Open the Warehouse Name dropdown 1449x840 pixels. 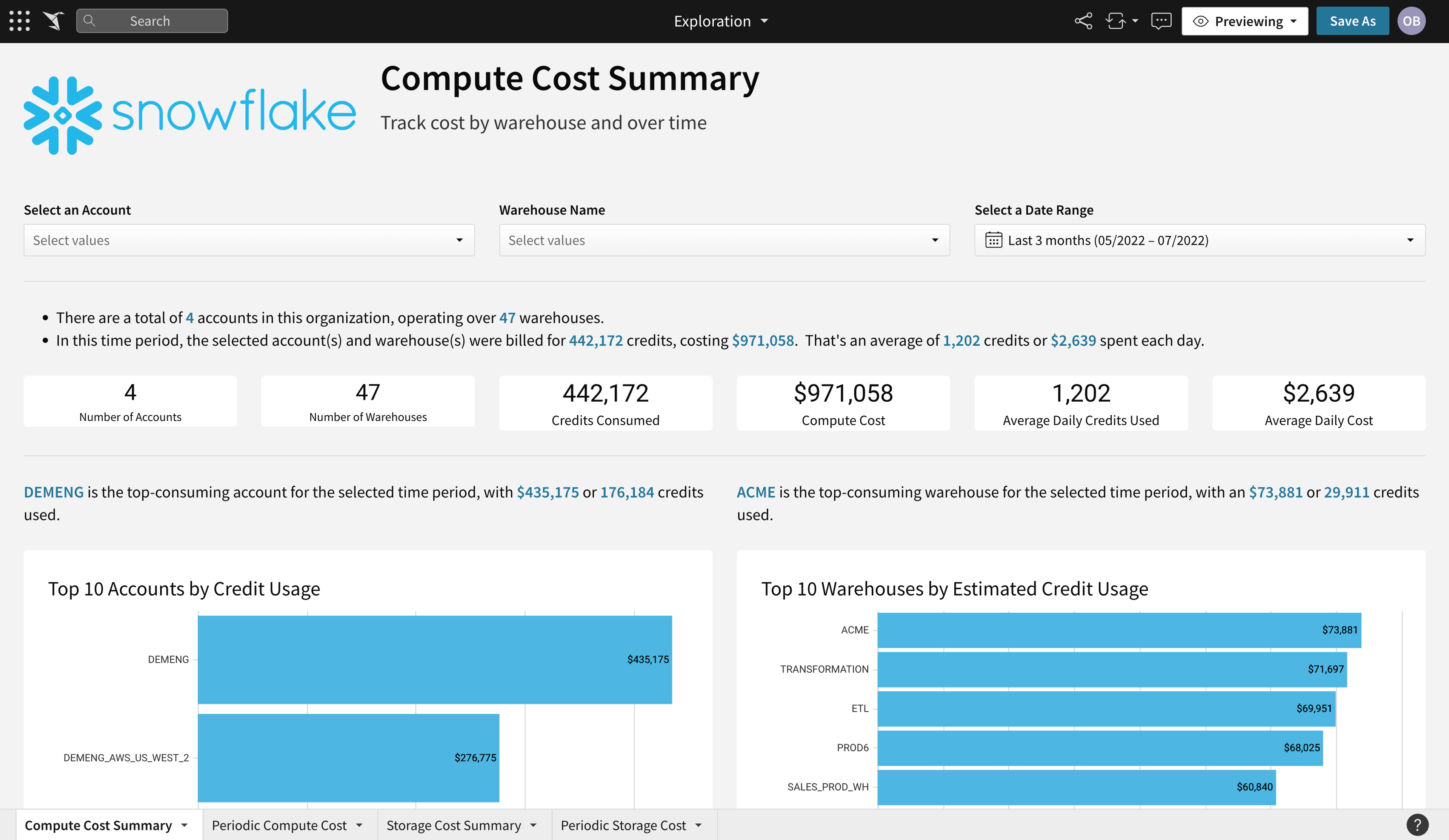(x=724, y=240)
